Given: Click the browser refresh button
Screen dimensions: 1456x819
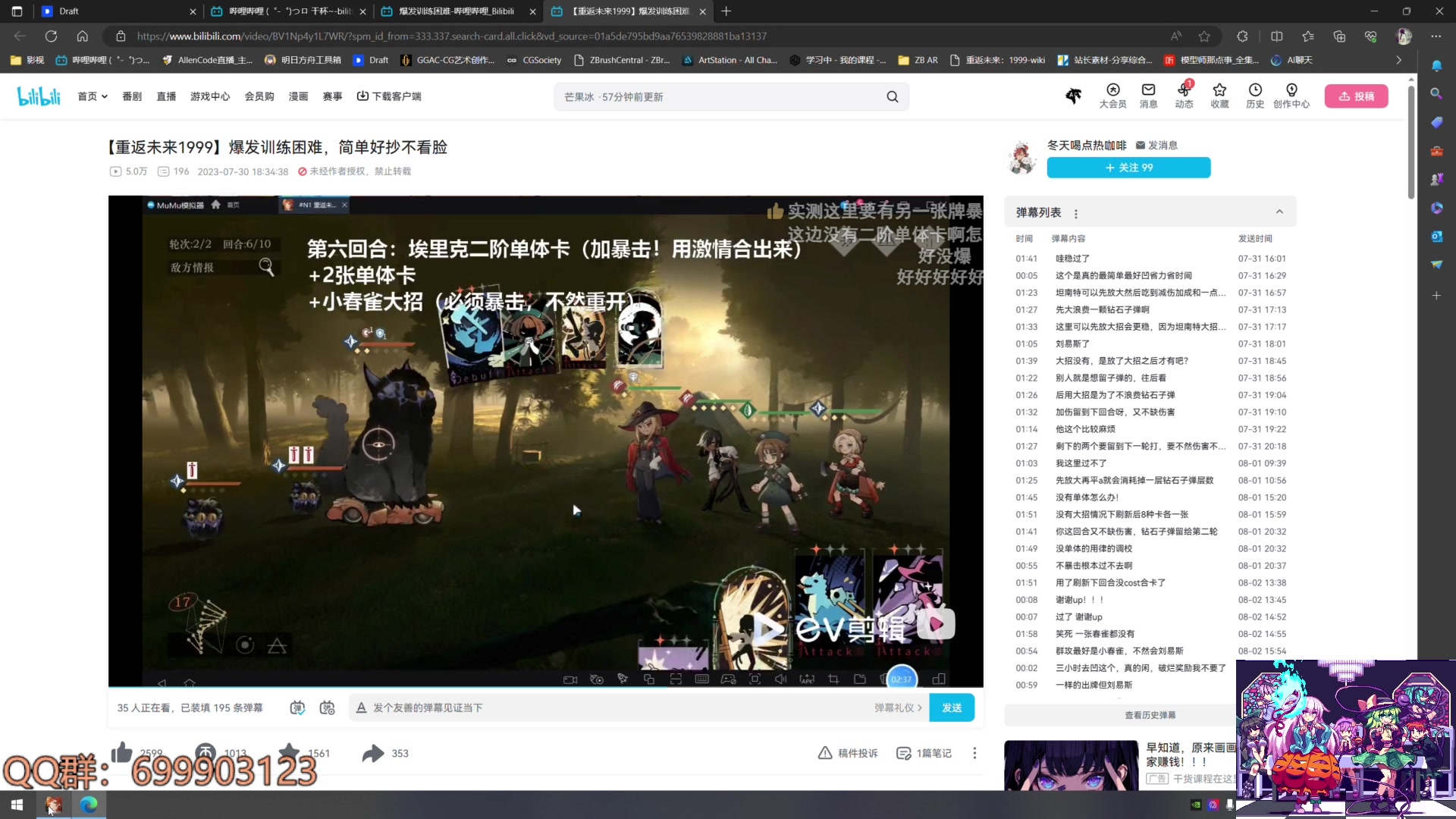Looking at the screenshot, I should coord(51,36).
